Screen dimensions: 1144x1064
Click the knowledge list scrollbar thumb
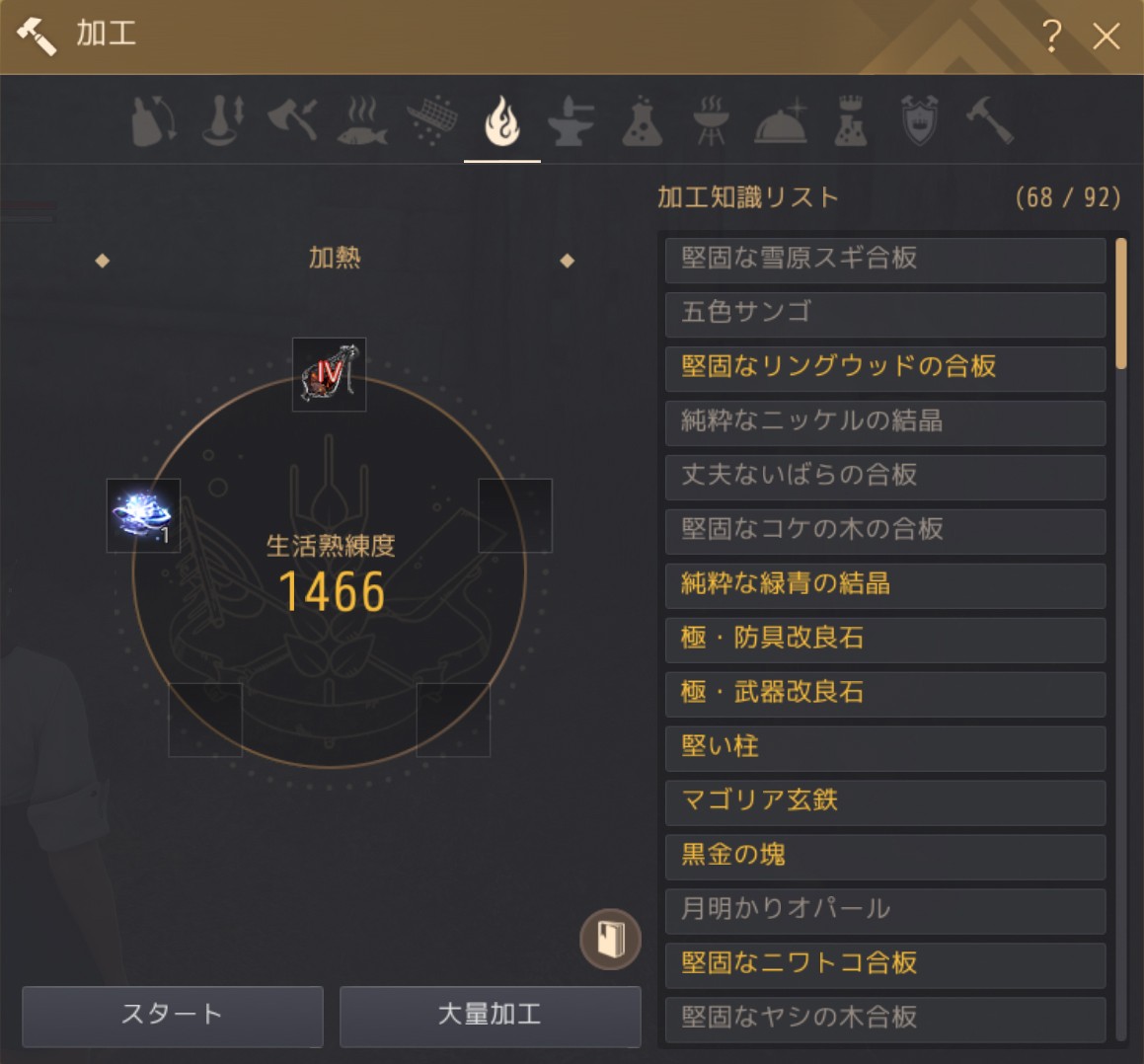pyautogui.click(x=1121, y=304)
